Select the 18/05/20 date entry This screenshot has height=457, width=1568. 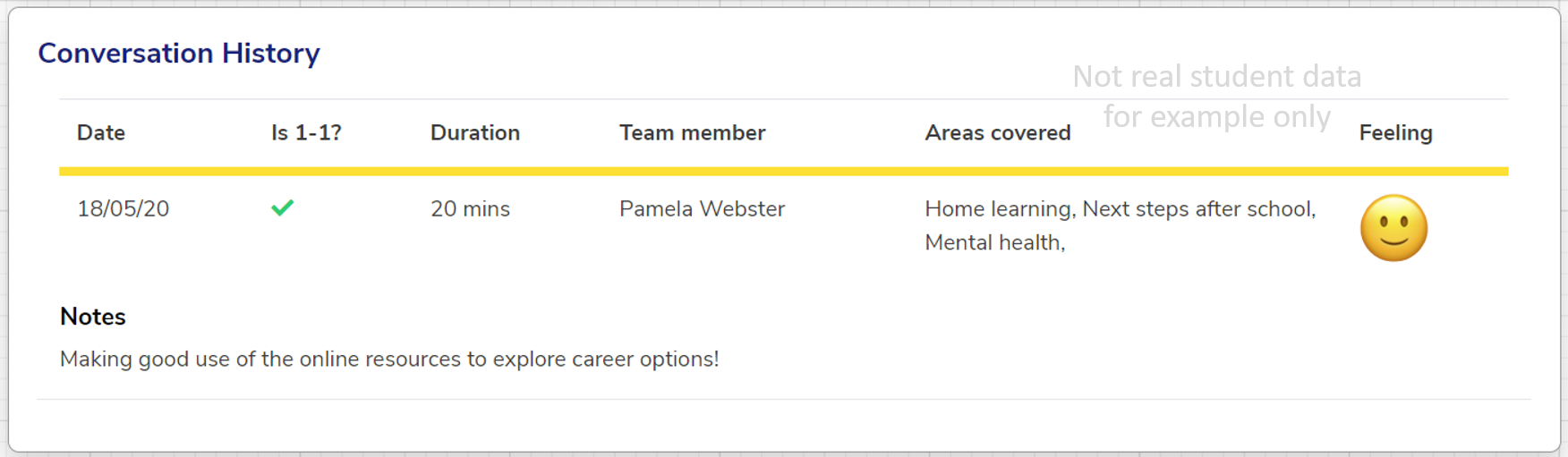coord(123,209)
